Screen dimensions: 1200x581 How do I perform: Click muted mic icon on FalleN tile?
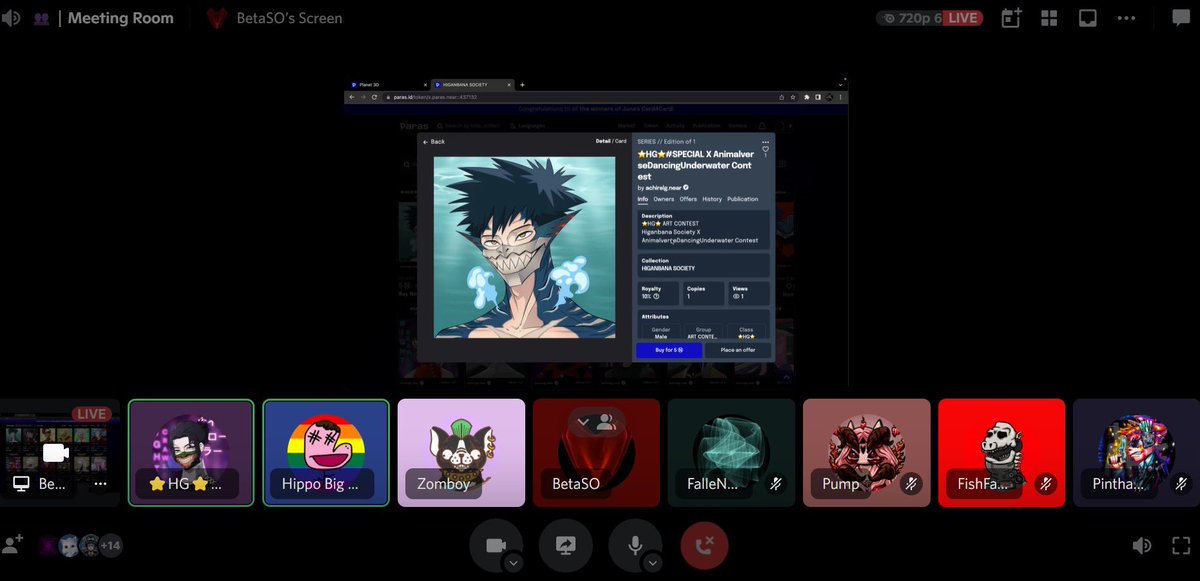pyautogui.click(x=776, y=483)
